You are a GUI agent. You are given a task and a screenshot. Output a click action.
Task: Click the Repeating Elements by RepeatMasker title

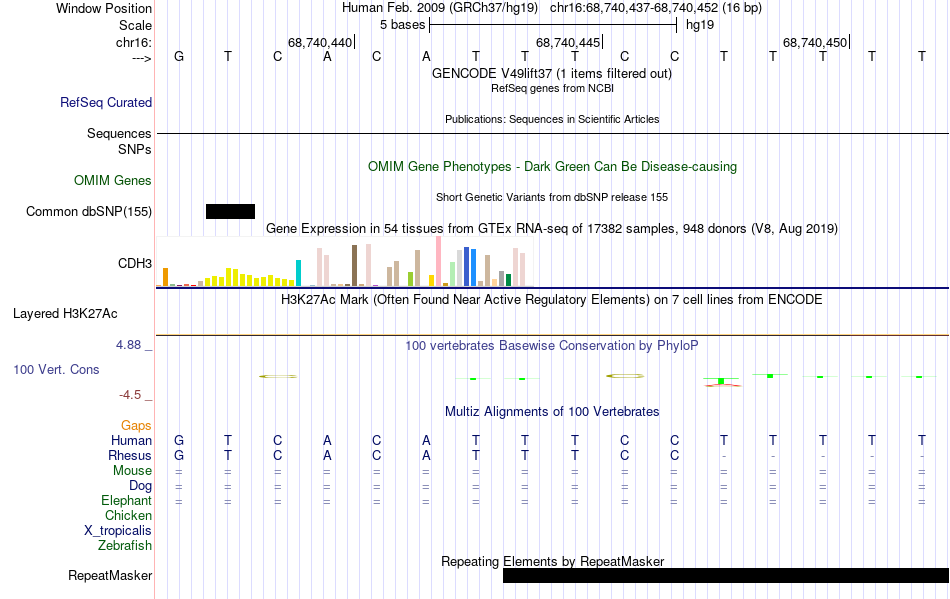553,561
